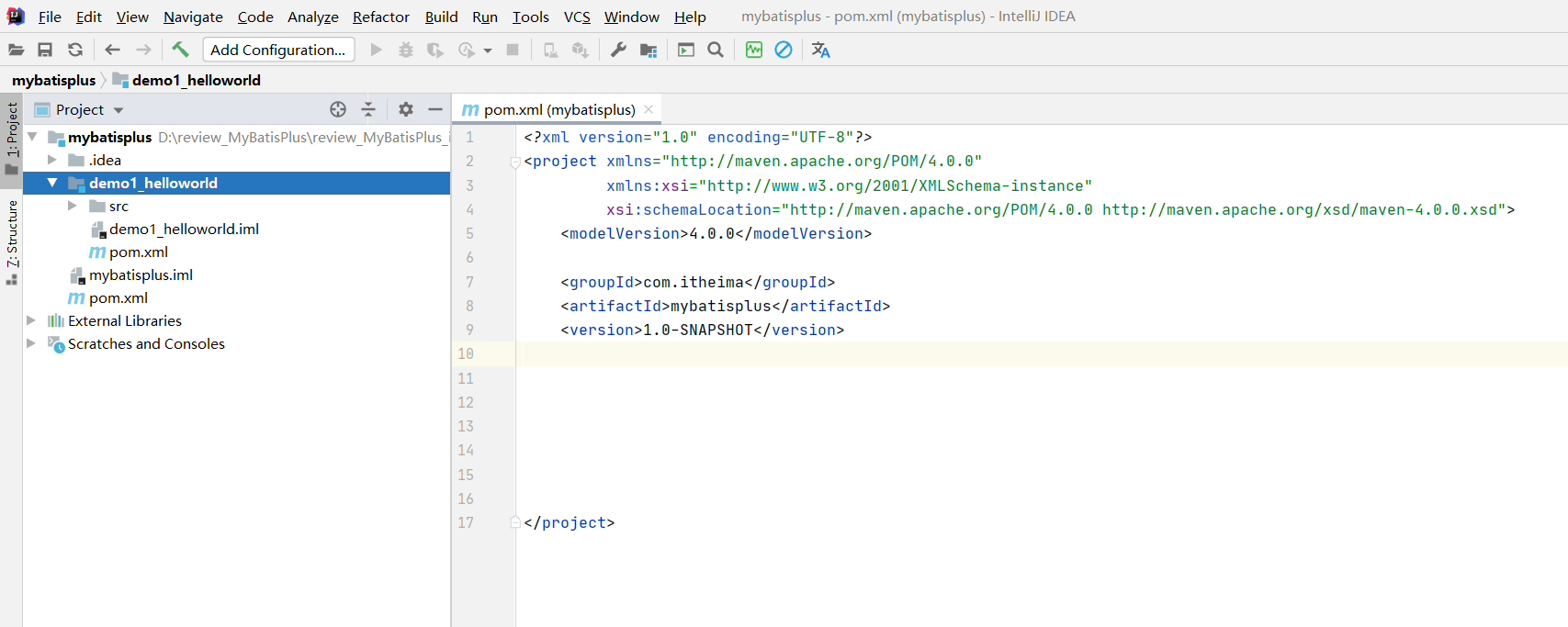
Task: Open the Window menu
Action: [632, 17]
